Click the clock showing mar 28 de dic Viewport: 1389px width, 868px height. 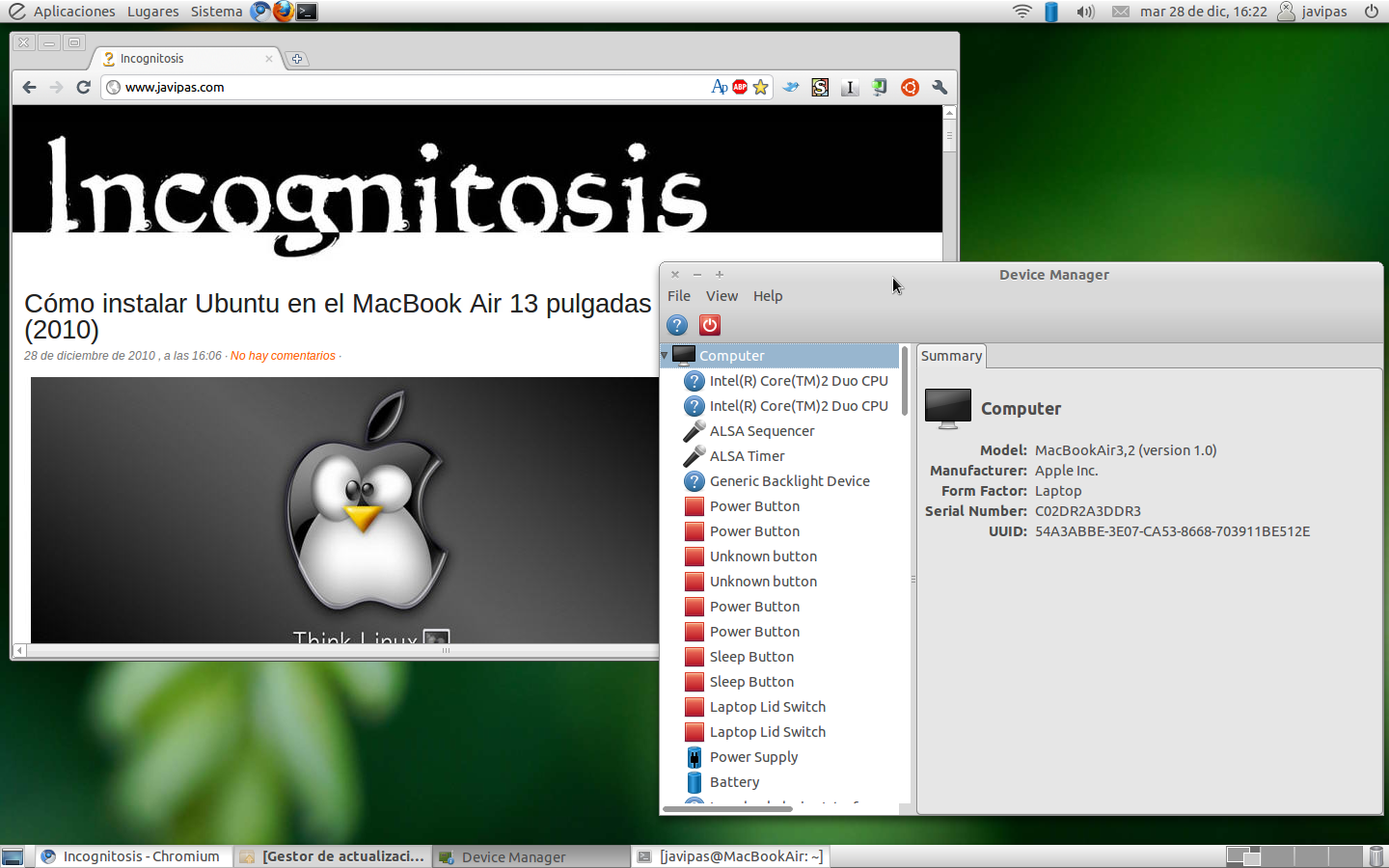pos(1203,12)
